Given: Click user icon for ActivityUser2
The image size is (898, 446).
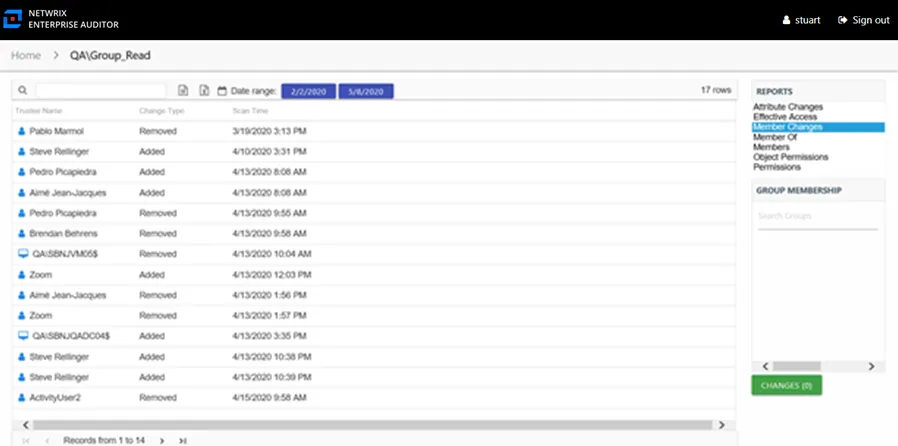Looking at the screenshot, I should coord(22,397).
